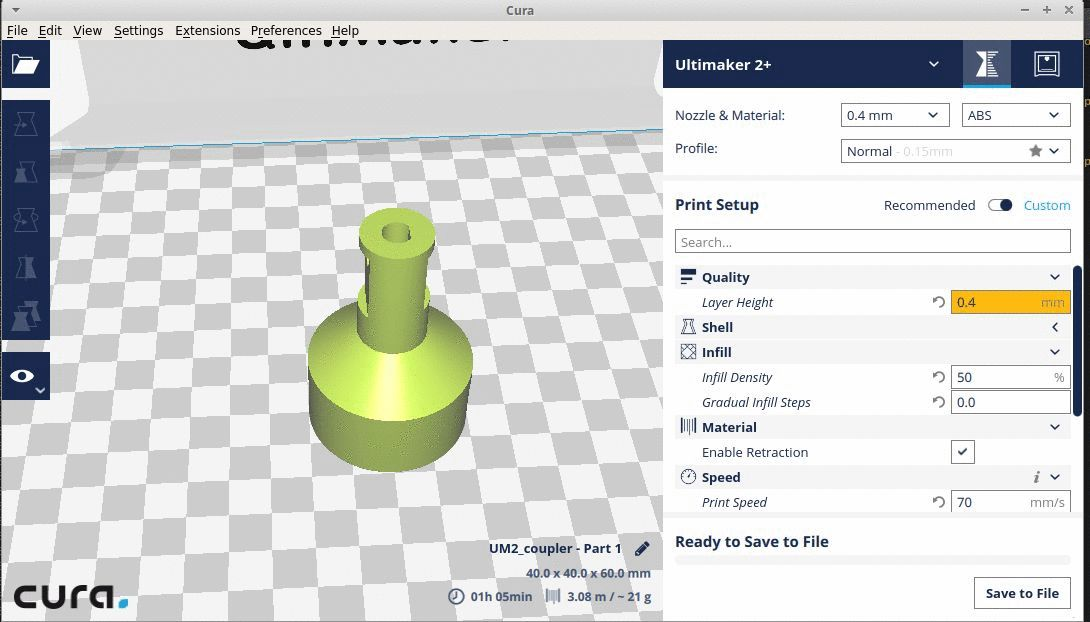This screenshot has height=622, width=1090.
Task: Open the view mode eye icon menu
Action: 26,376
